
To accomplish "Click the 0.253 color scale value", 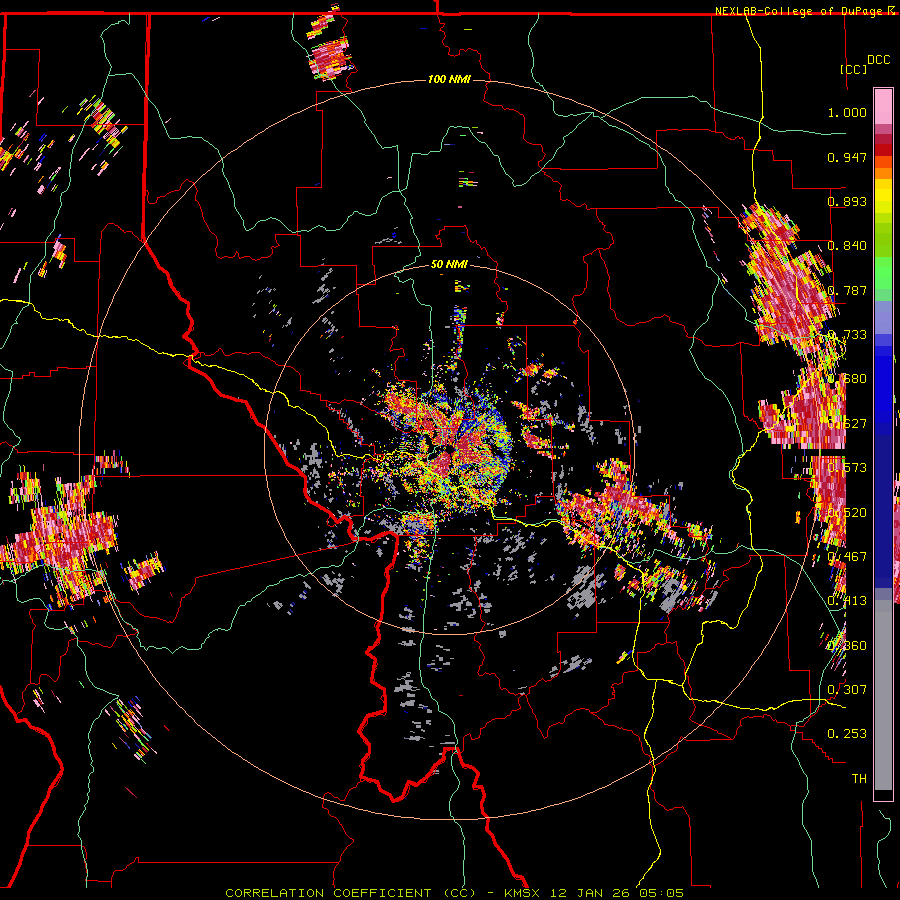I will point(847,734).
